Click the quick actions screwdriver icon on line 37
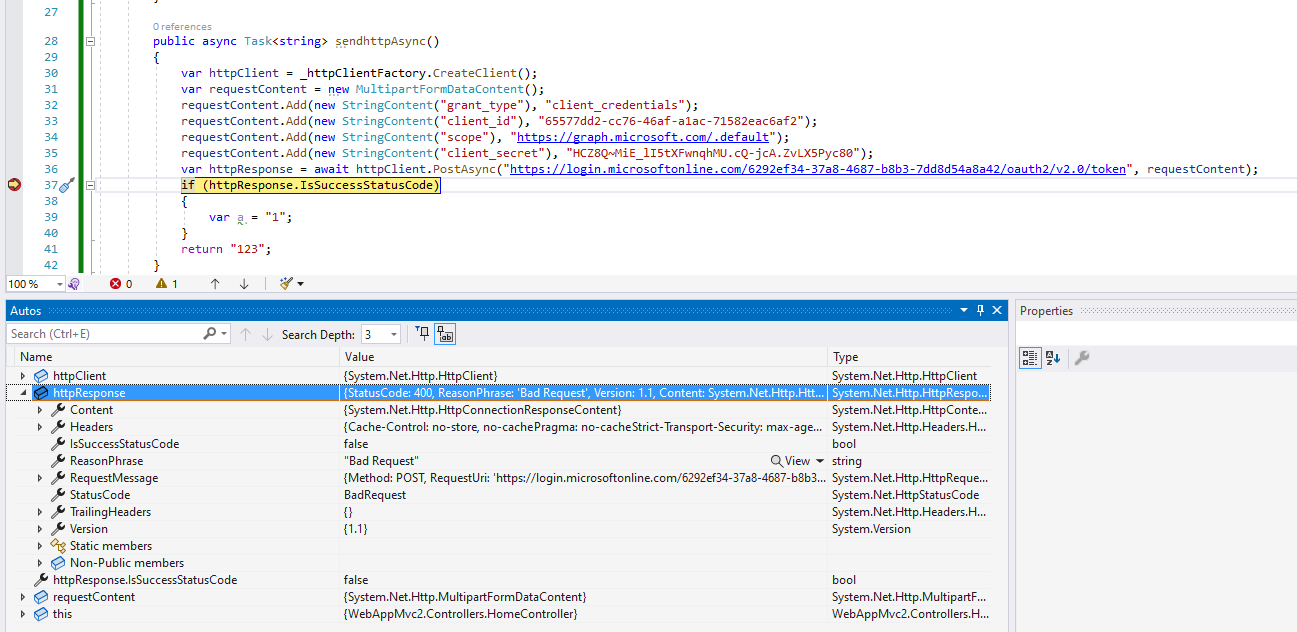The width and height of the screenshot is (1297, 632). (67, 185)
